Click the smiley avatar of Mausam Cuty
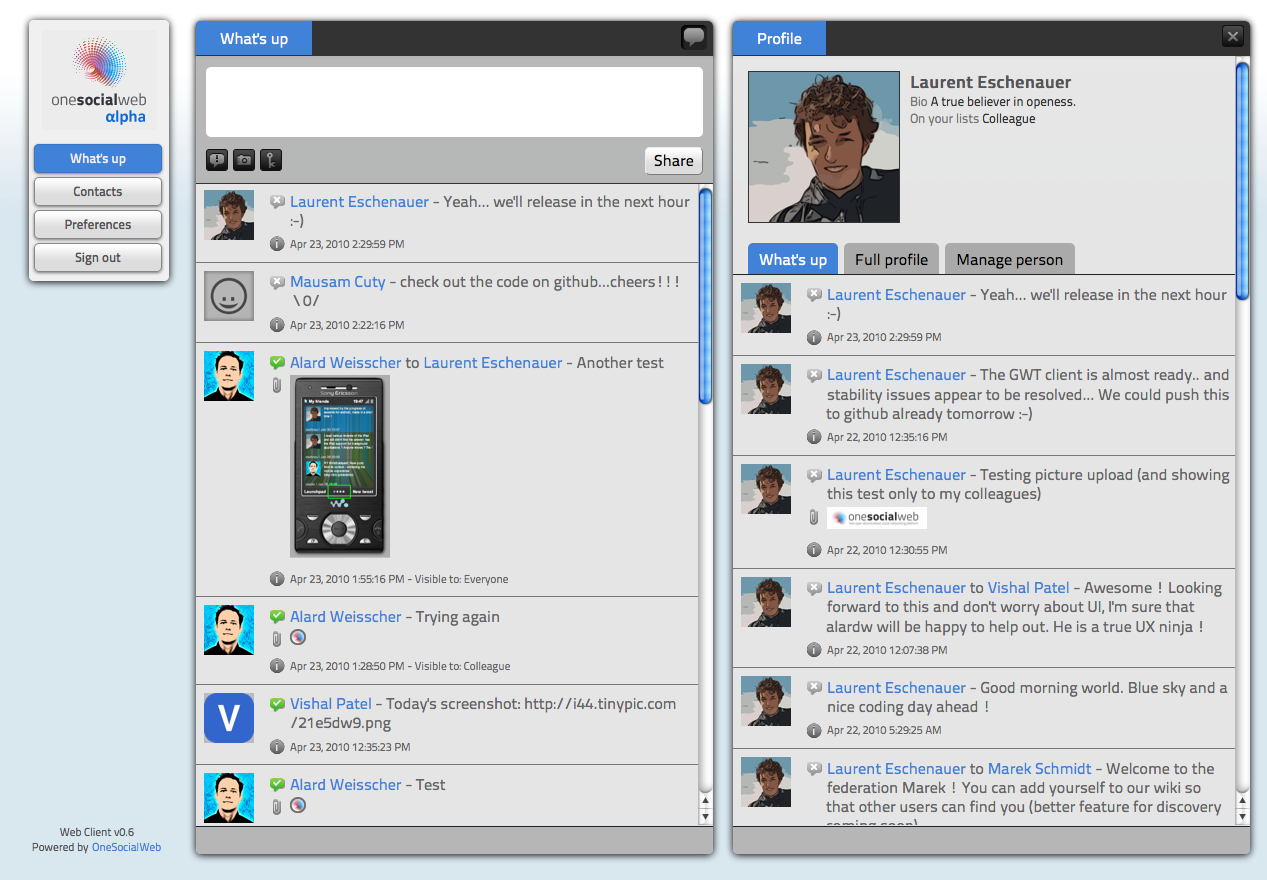Screen dimensions: 1267x880 [x=229, y=296]
